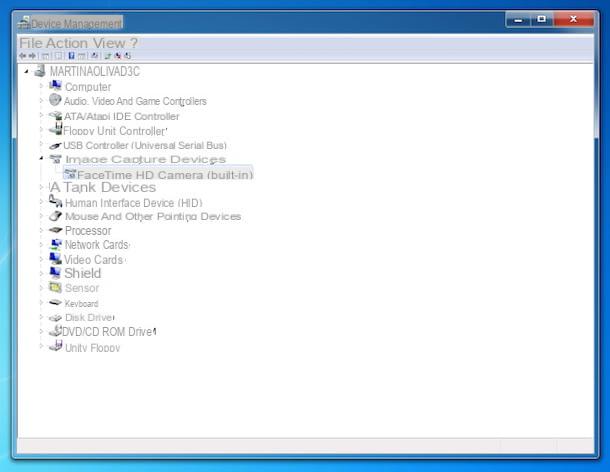610x472 pixels.
Task: Select the FaceTime HD Camera device icon
Action: 70,174
